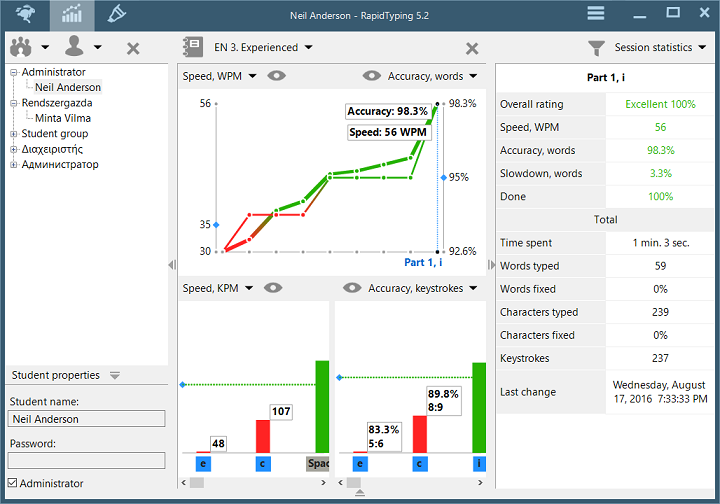Toggle Speed WPM graph visibility eye

pyautogui.click(x=277, y=76)
